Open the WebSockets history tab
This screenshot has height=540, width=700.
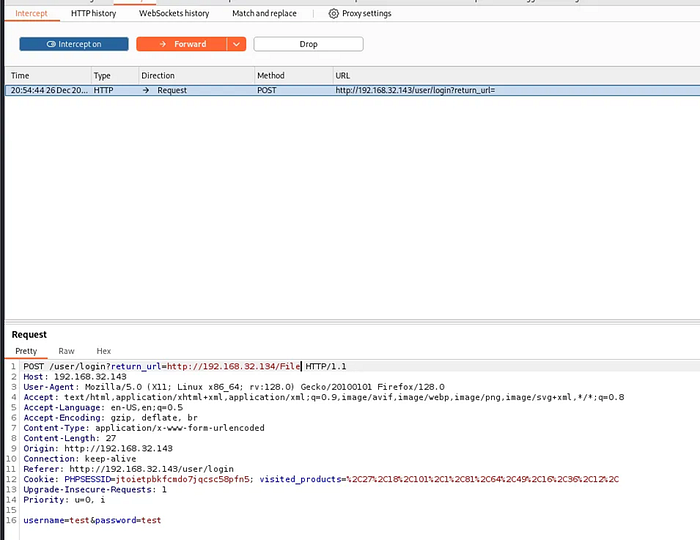[x=174, y=13]
